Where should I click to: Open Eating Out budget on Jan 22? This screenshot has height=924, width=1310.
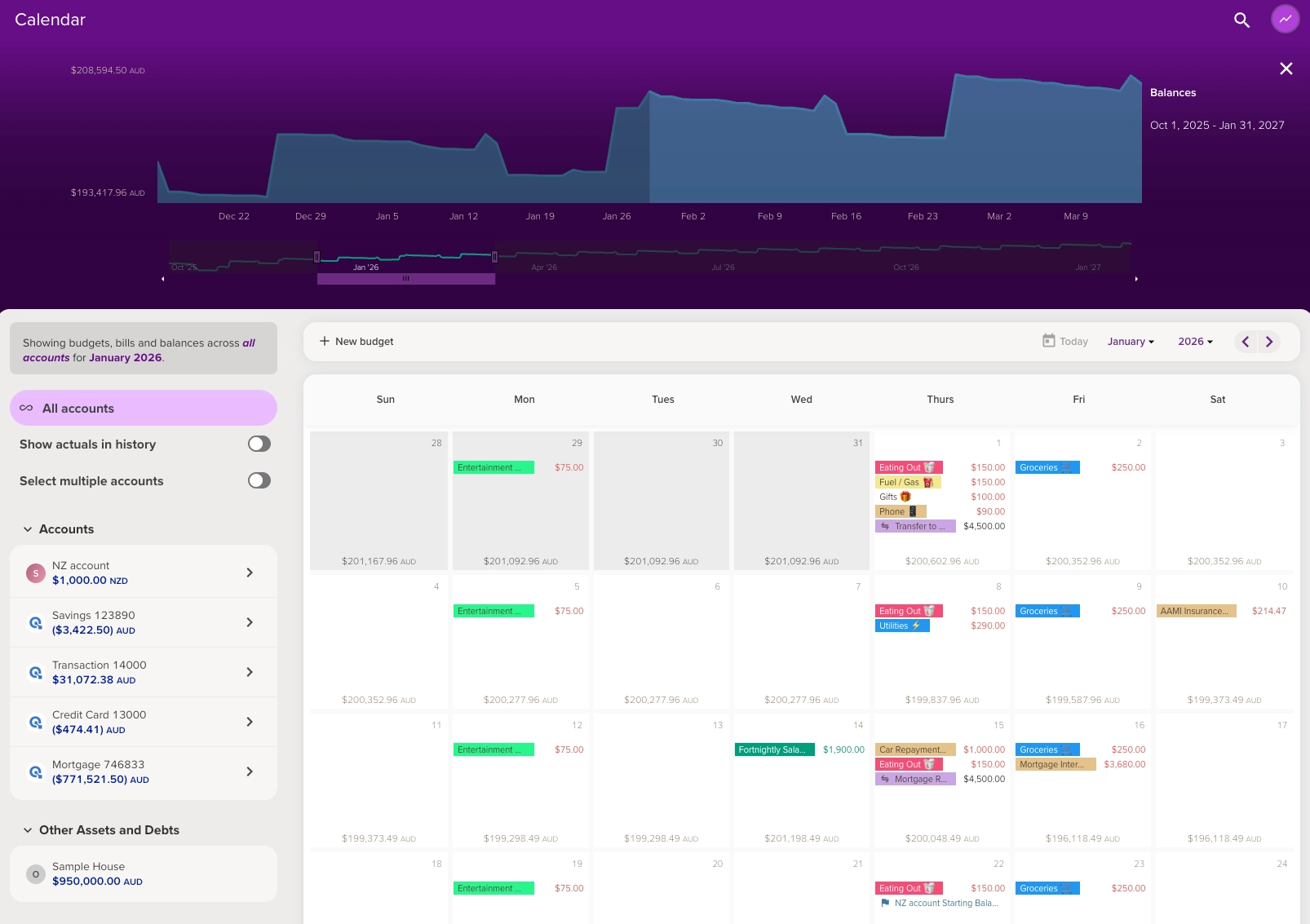(x=909, y=888)
